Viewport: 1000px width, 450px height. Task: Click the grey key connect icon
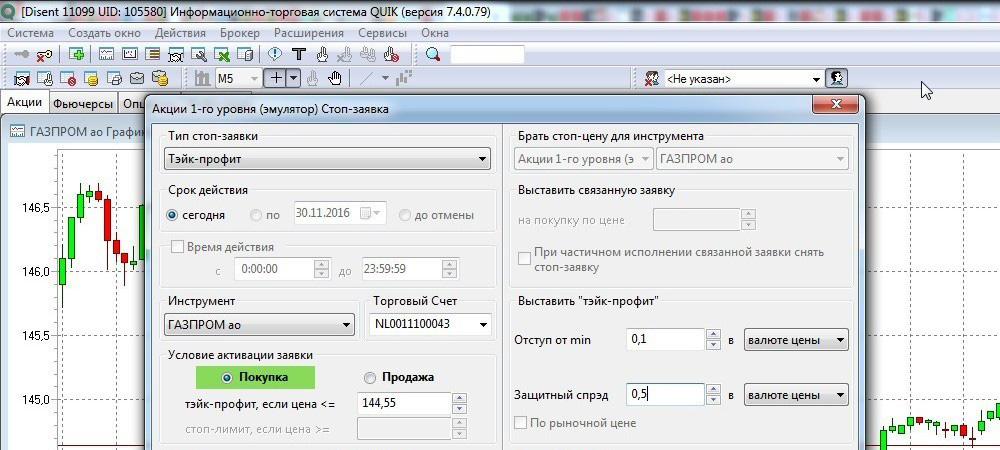pyautogui.click(x=21, y=55)
